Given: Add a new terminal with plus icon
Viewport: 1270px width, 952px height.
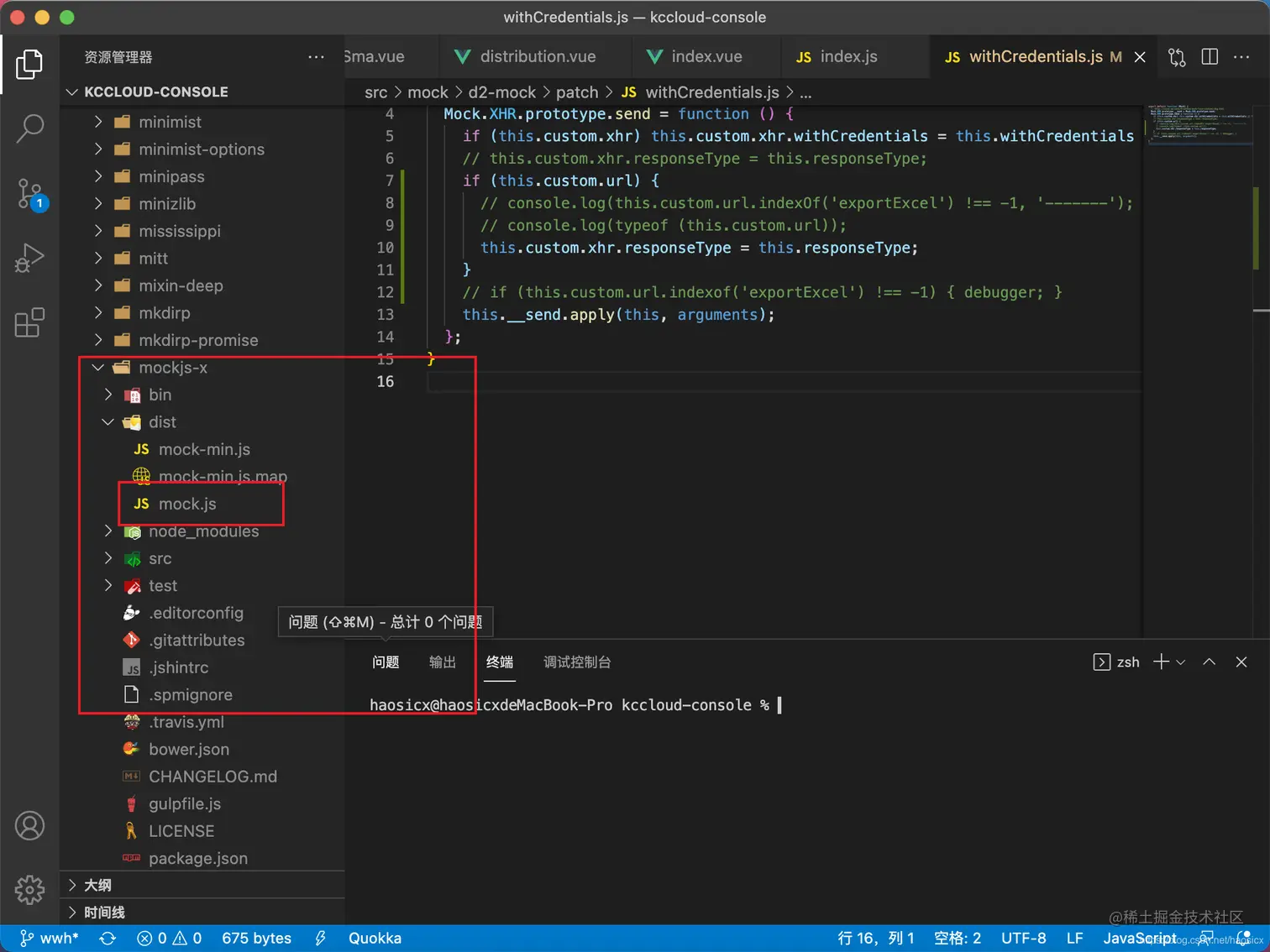Looking at the screenshot, I should [1161, 662].
